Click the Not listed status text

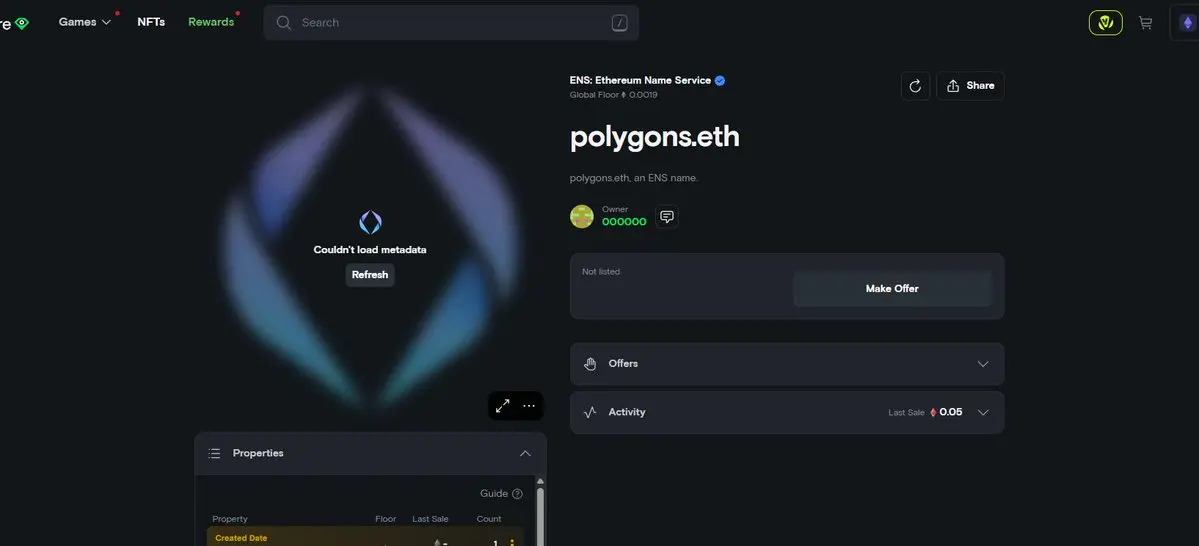[601, 271]
